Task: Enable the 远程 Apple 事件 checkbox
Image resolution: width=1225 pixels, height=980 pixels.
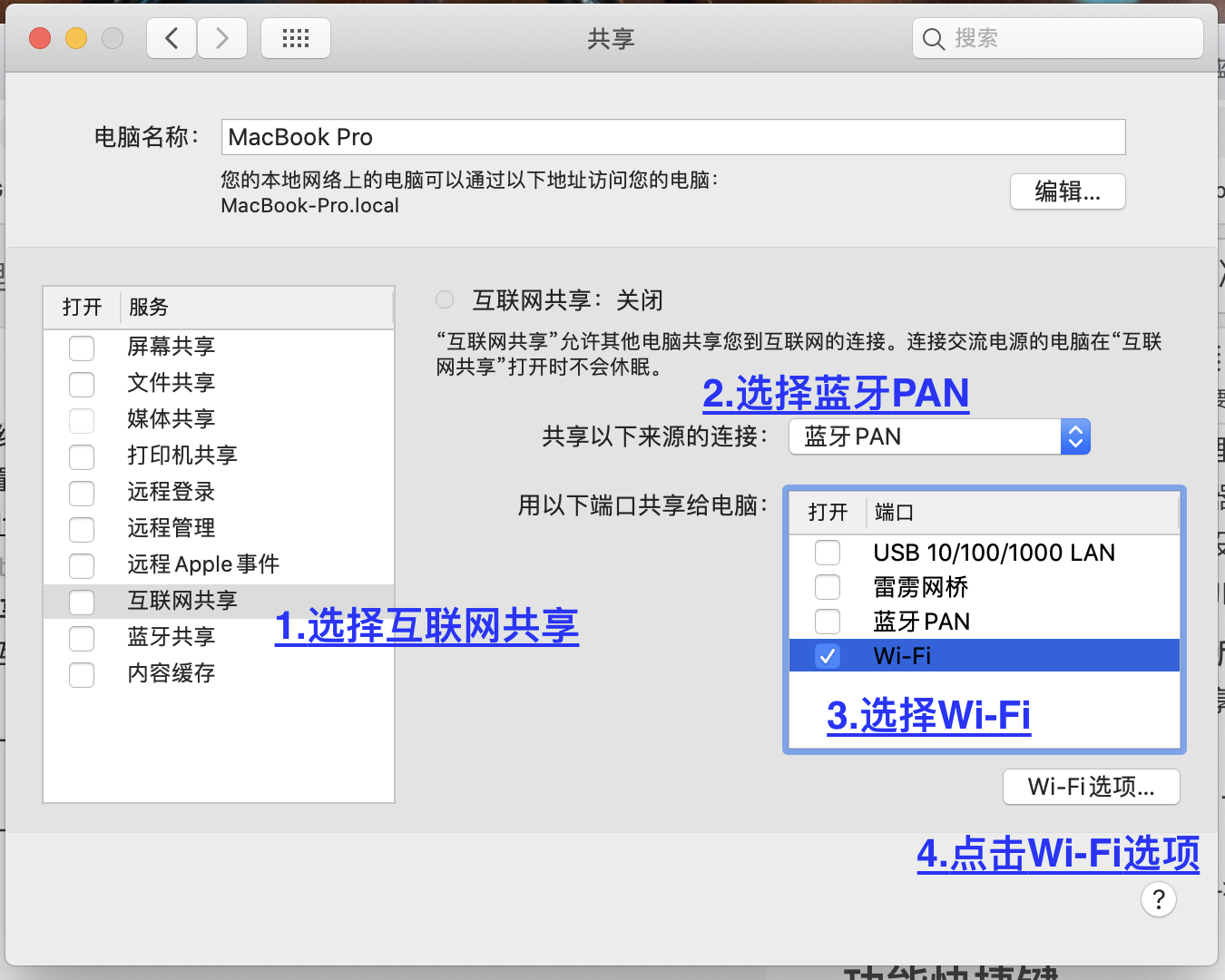Action: pyautogui.click(x=82, y=565)
